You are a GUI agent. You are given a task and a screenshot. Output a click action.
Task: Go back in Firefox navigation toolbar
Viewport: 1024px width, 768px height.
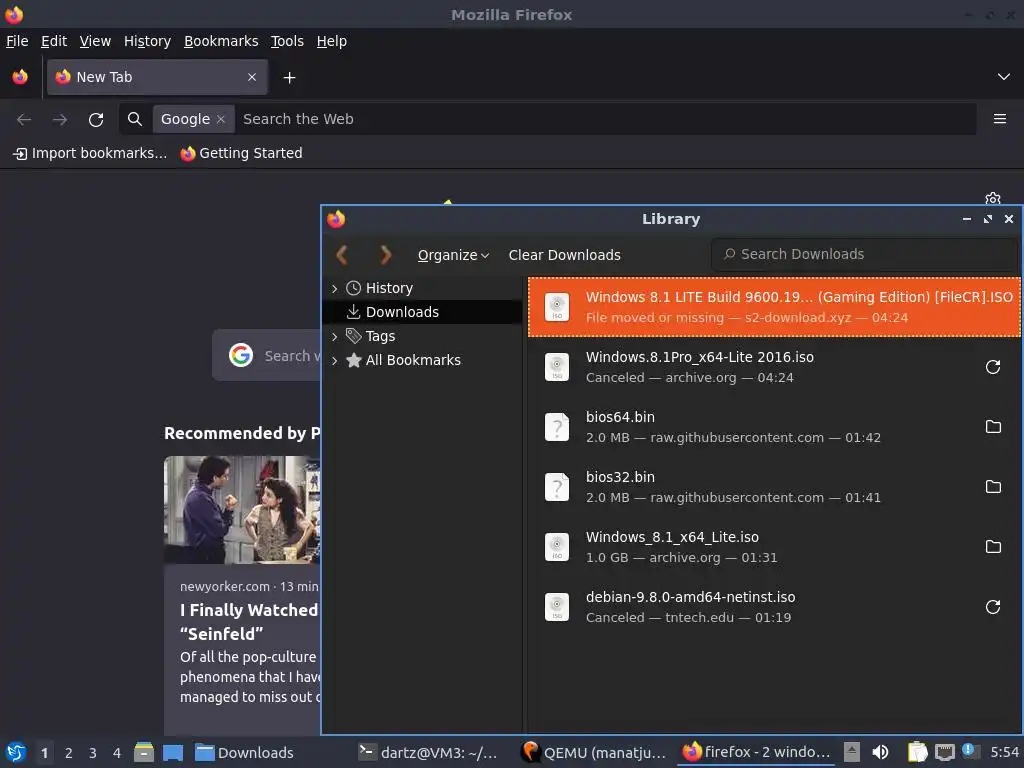(24, 120)
